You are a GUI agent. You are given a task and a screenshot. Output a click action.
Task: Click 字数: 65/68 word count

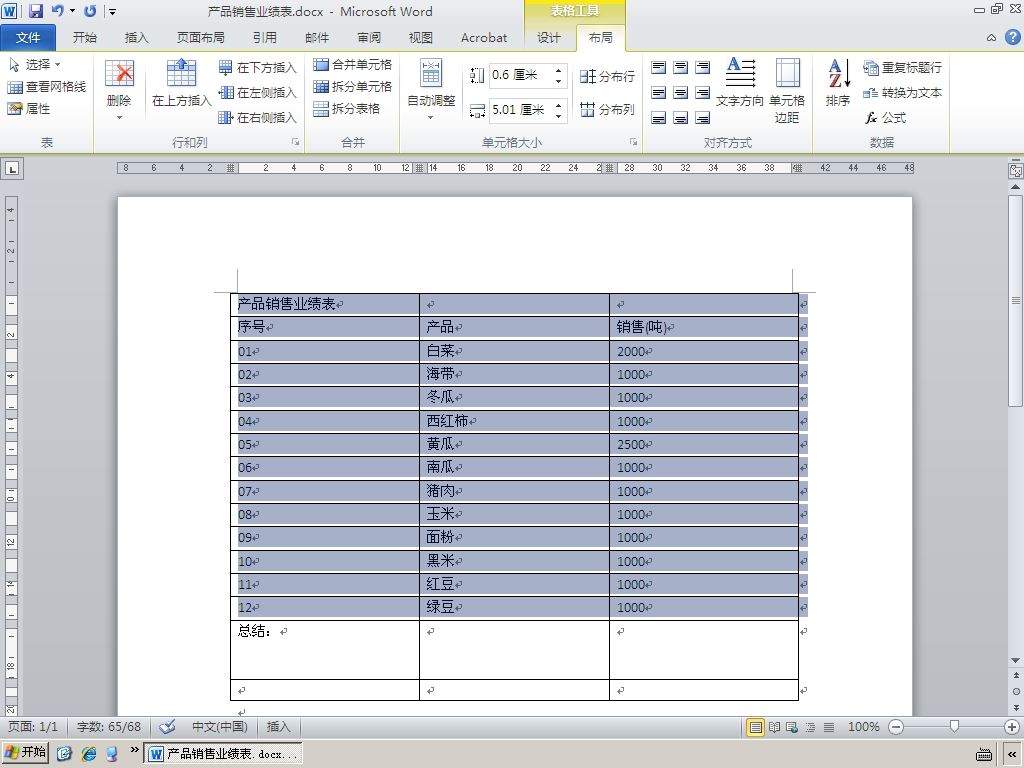108,727
